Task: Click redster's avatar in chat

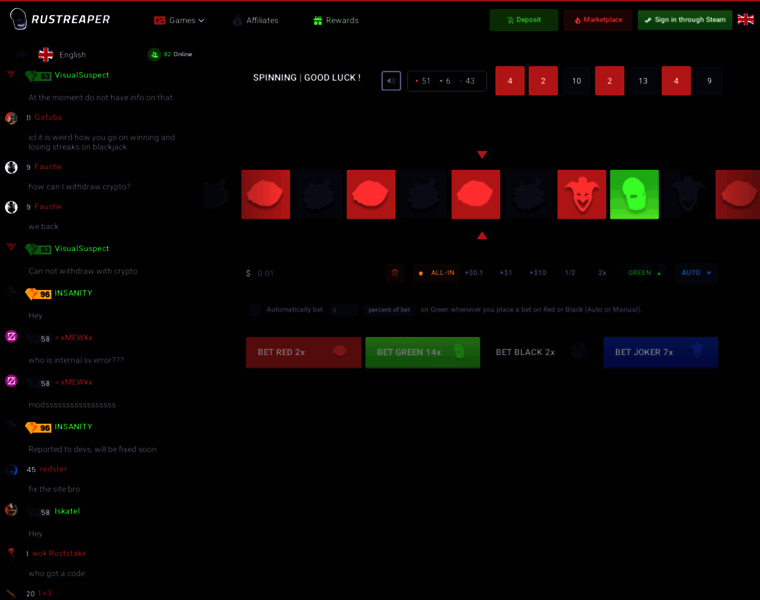Action: [11, 470]
